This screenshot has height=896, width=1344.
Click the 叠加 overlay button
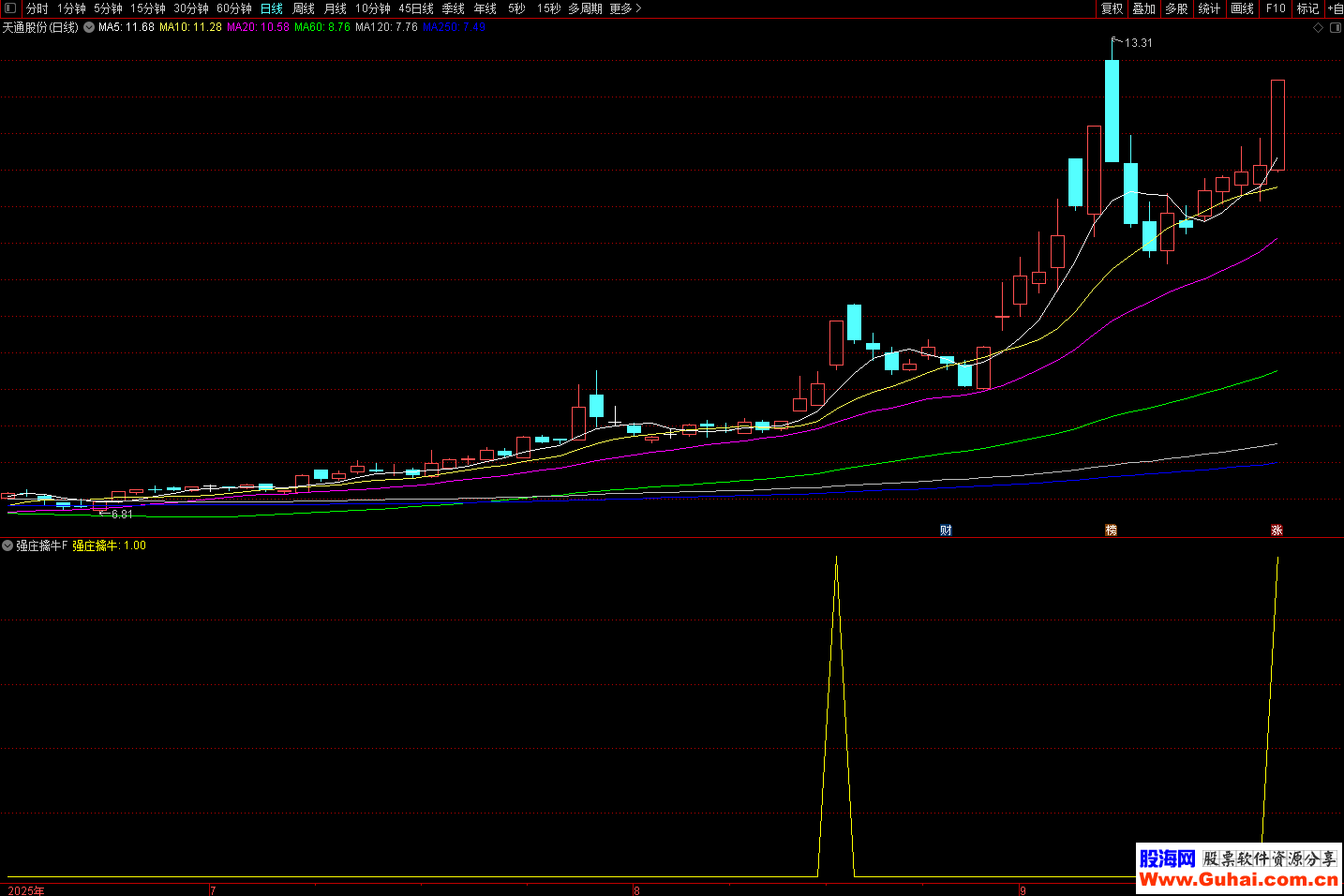(1144, 8)
